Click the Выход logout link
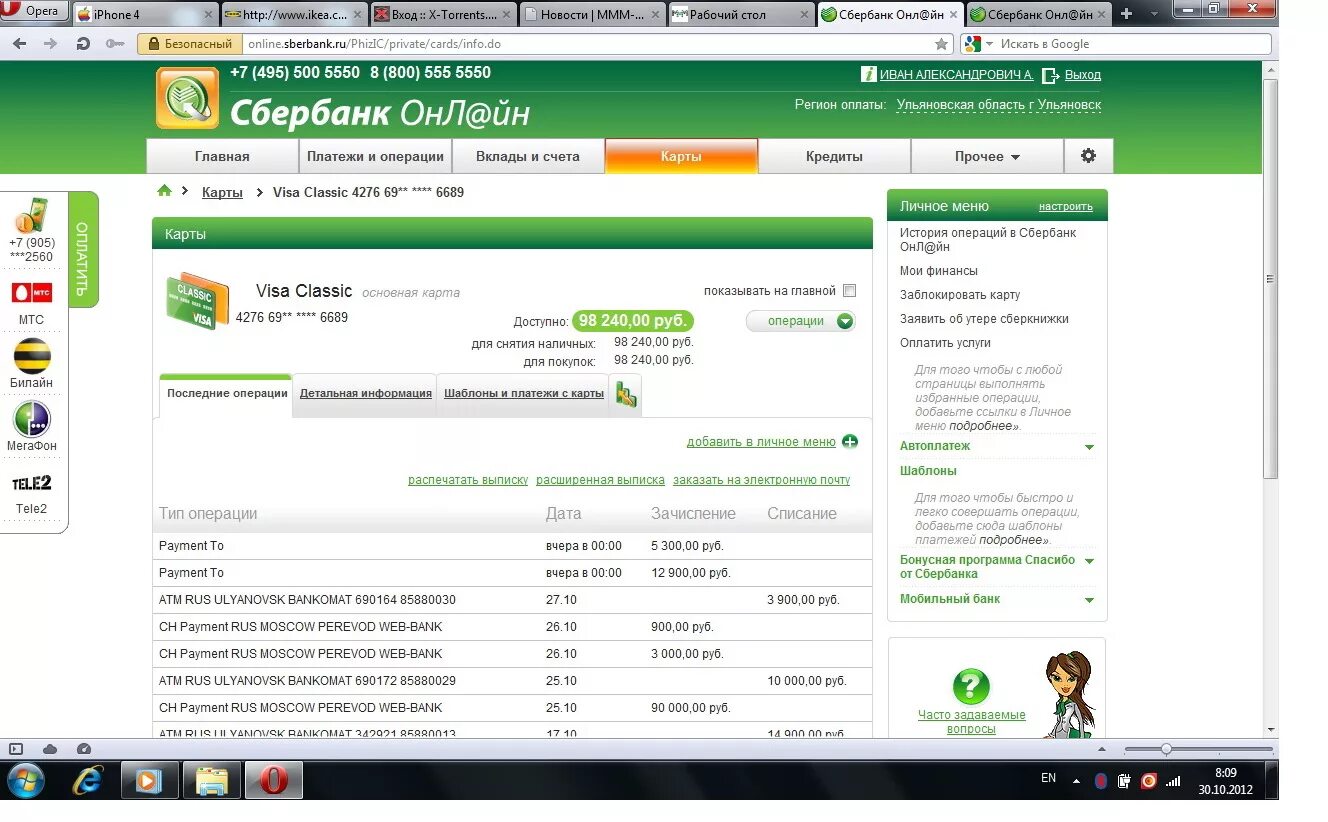Image resolution: width=1328 pixels, height=822 pixels. (1083, 75)
